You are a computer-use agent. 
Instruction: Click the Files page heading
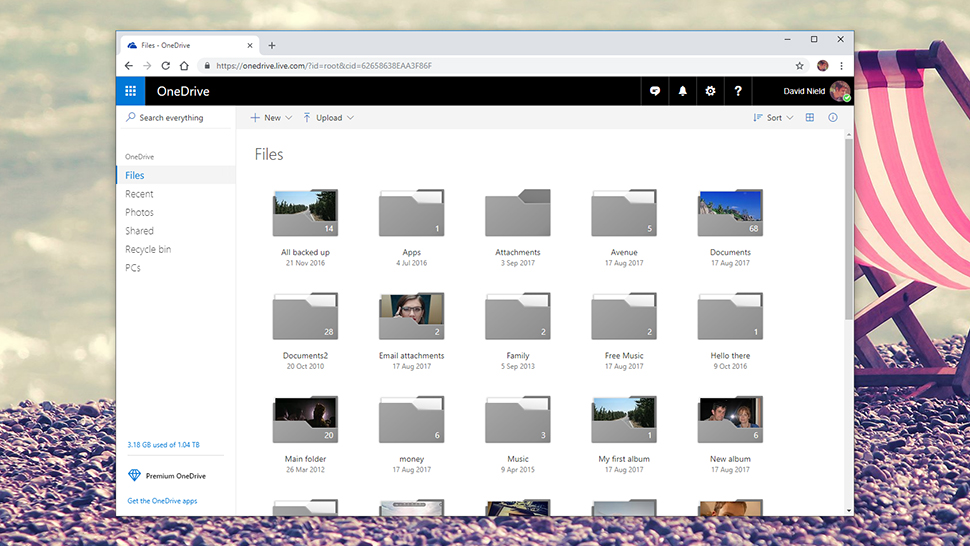click(x=268, y=155)
